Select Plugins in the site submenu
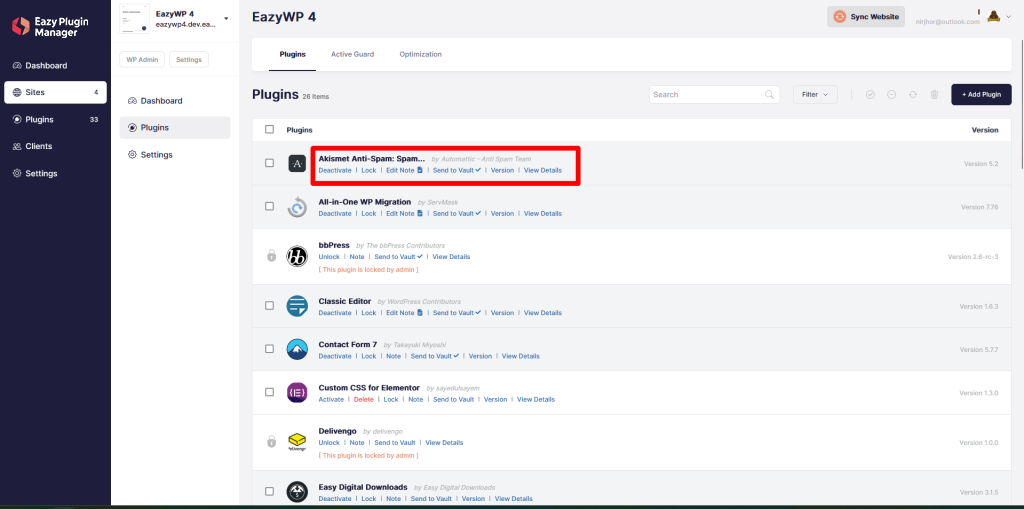1024x509 pixels. 175,127
